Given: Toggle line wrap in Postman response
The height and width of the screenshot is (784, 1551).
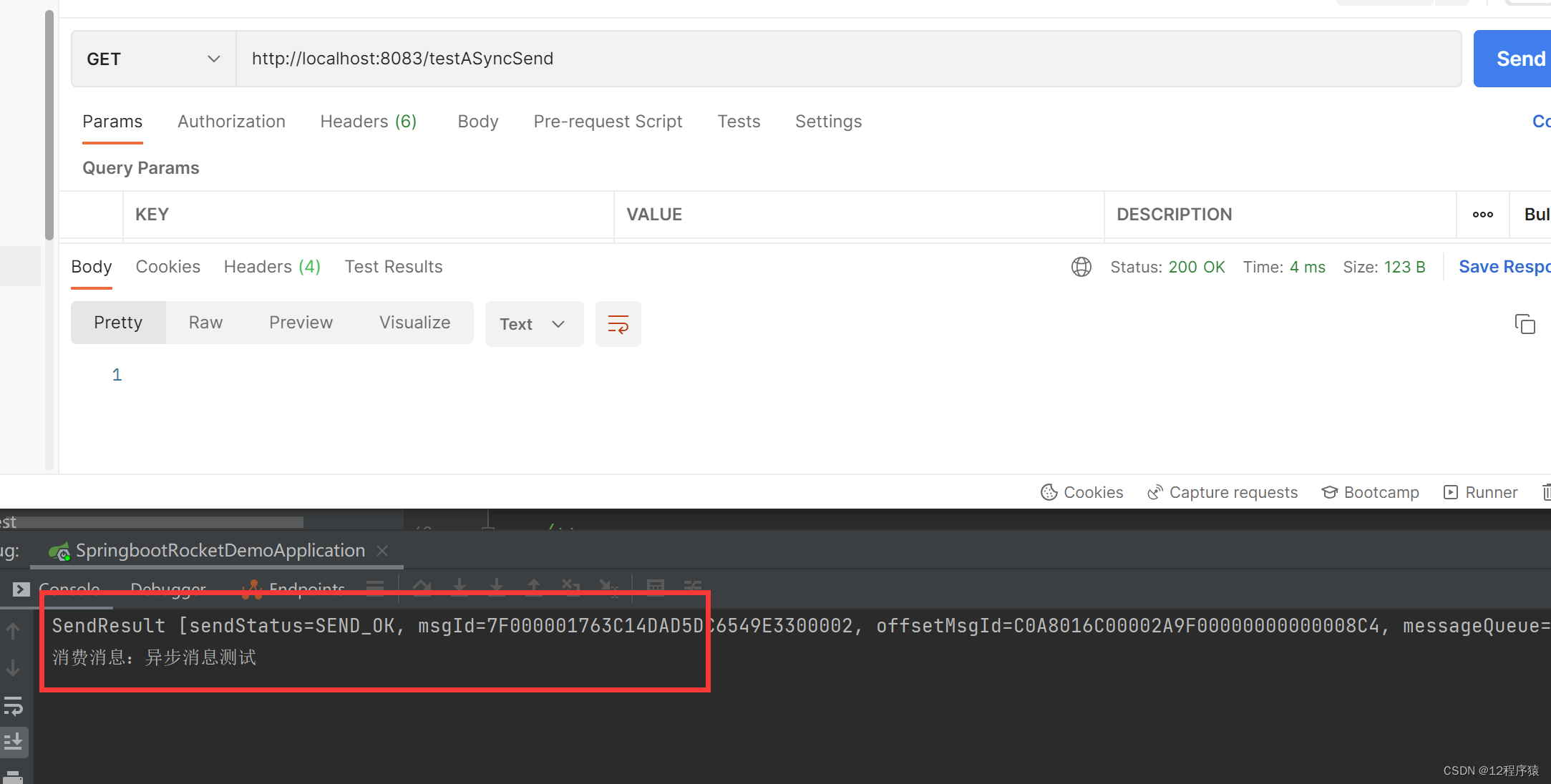Looking at the screenshot, I should click(618, 324).
